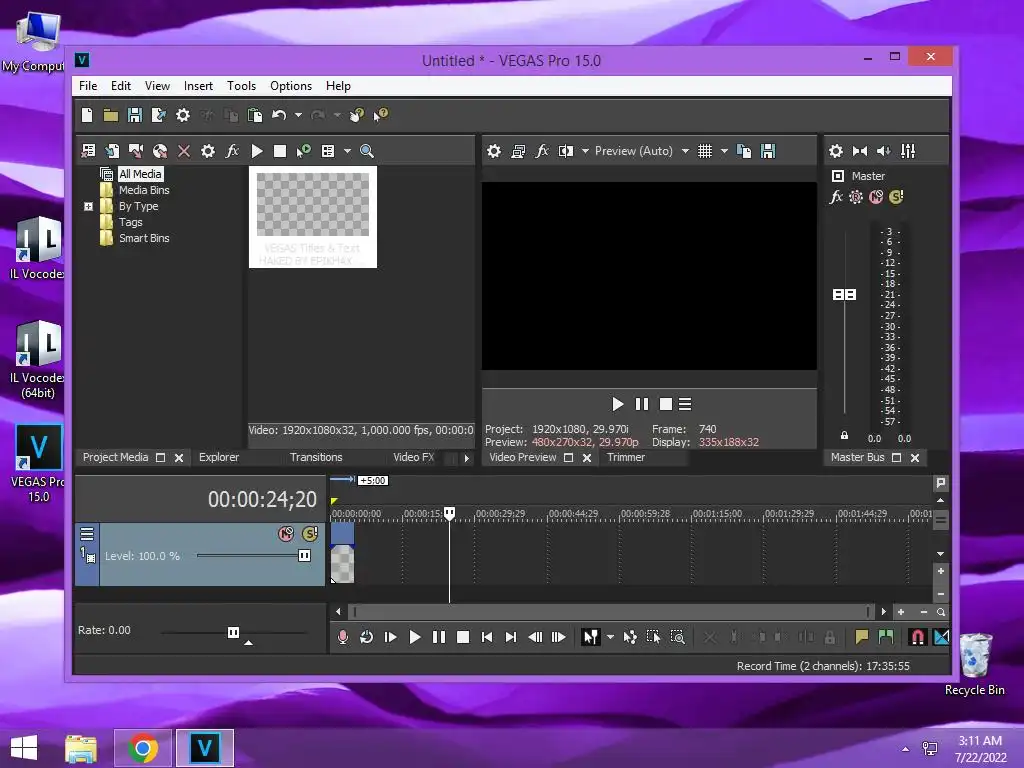
Task: Open Master FX in Master Bus
Action: click(836, 197)
